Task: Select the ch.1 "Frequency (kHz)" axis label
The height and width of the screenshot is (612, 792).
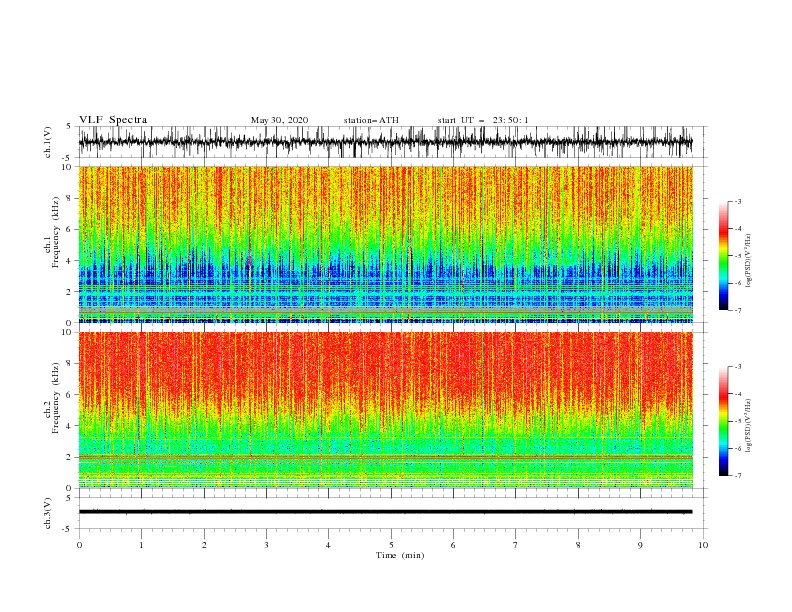Action: (x=55, y=232)
